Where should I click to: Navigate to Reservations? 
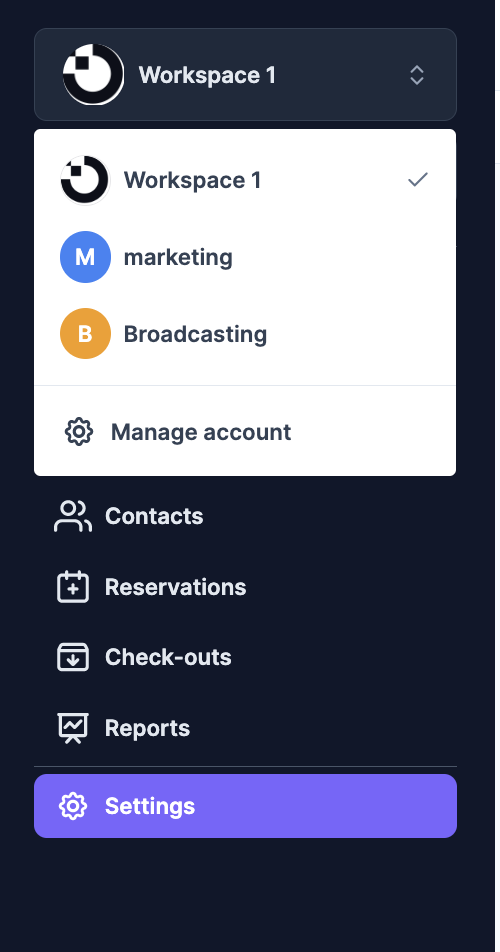coord(245,587)
